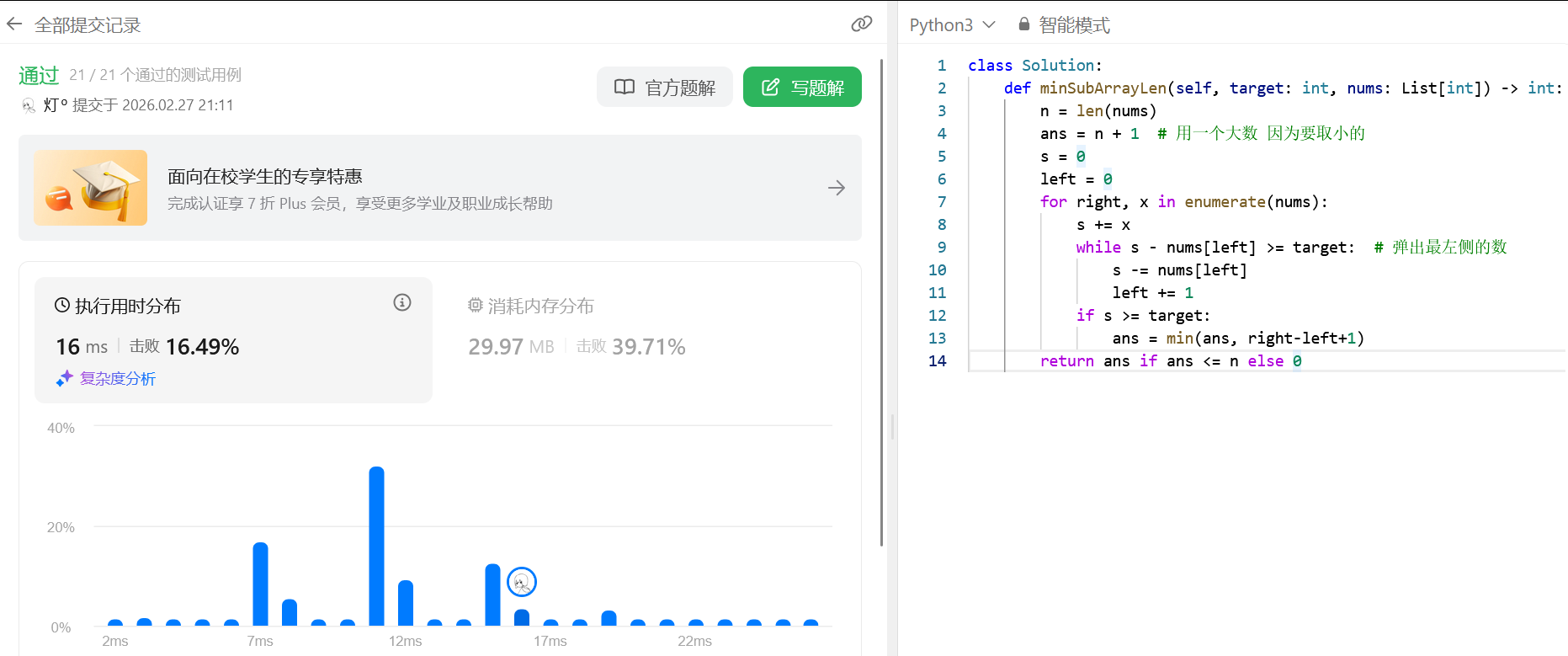Screen dimensions: 1568x656
Task: Click line 14 return statement in editor
Action: pyautogui.click(x=1170, y=361)
